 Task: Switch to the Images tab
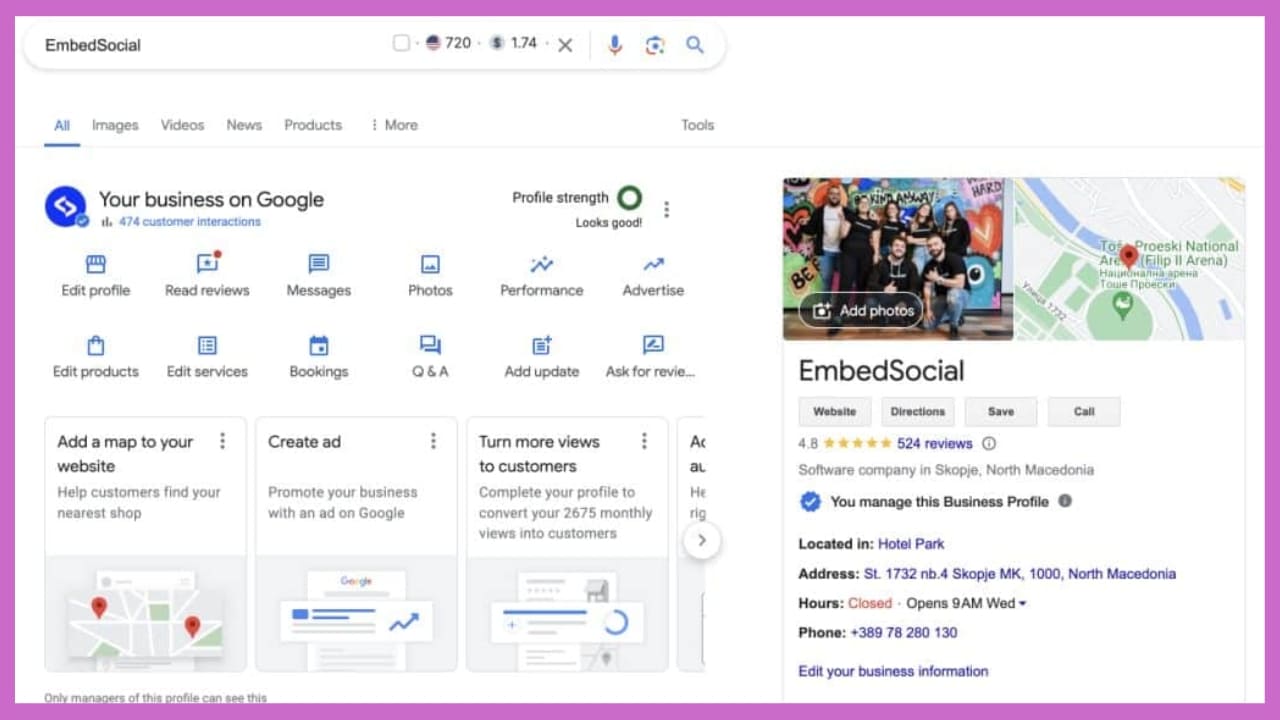tap(114, 125)
